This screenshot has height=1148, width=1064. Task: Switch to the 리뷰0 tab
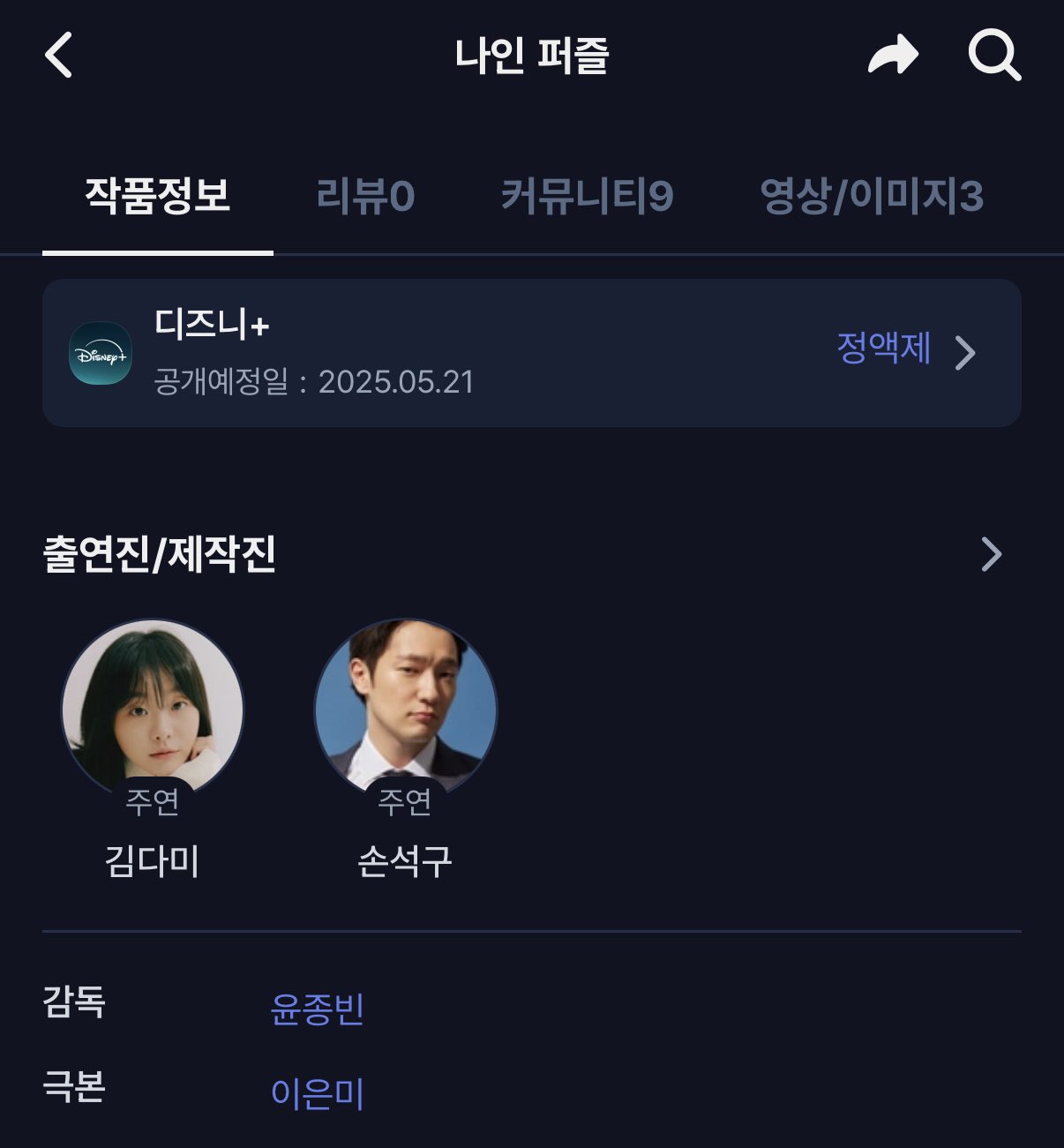pos(365,196)
